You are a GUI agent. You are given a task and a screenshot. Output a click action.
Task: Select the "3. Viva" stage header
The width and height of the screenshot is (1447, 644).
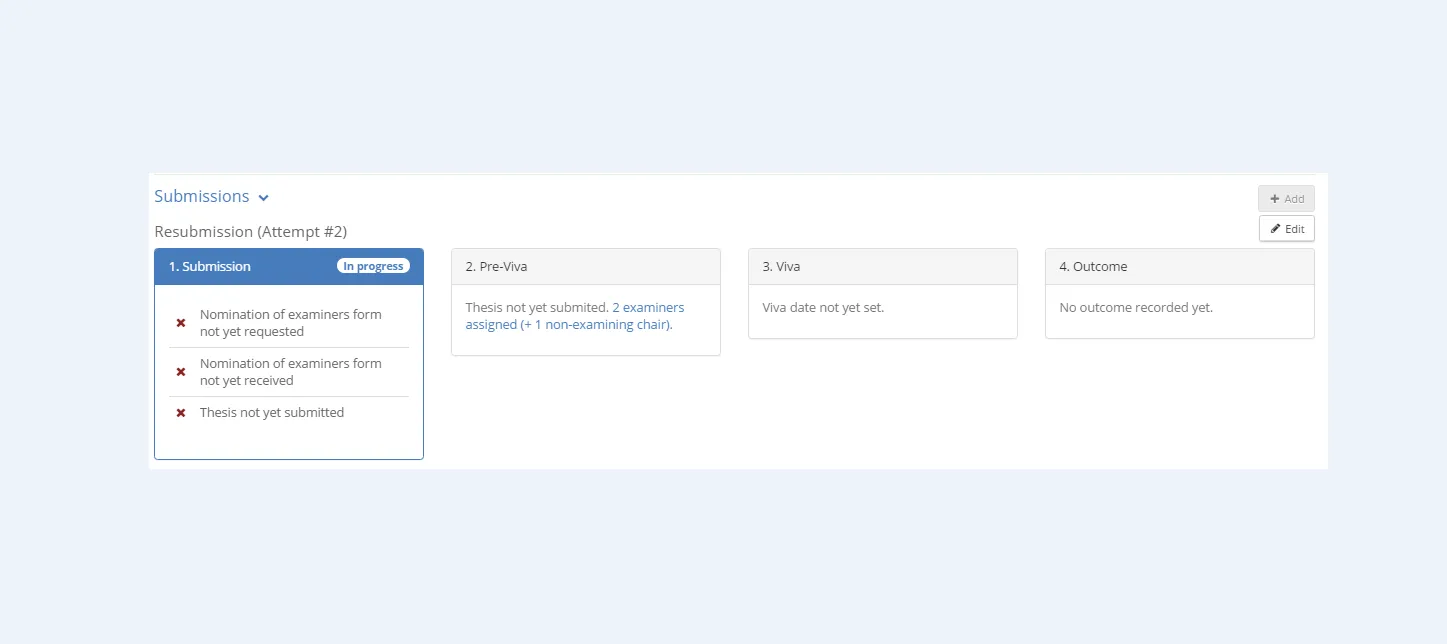pos(783,266)
